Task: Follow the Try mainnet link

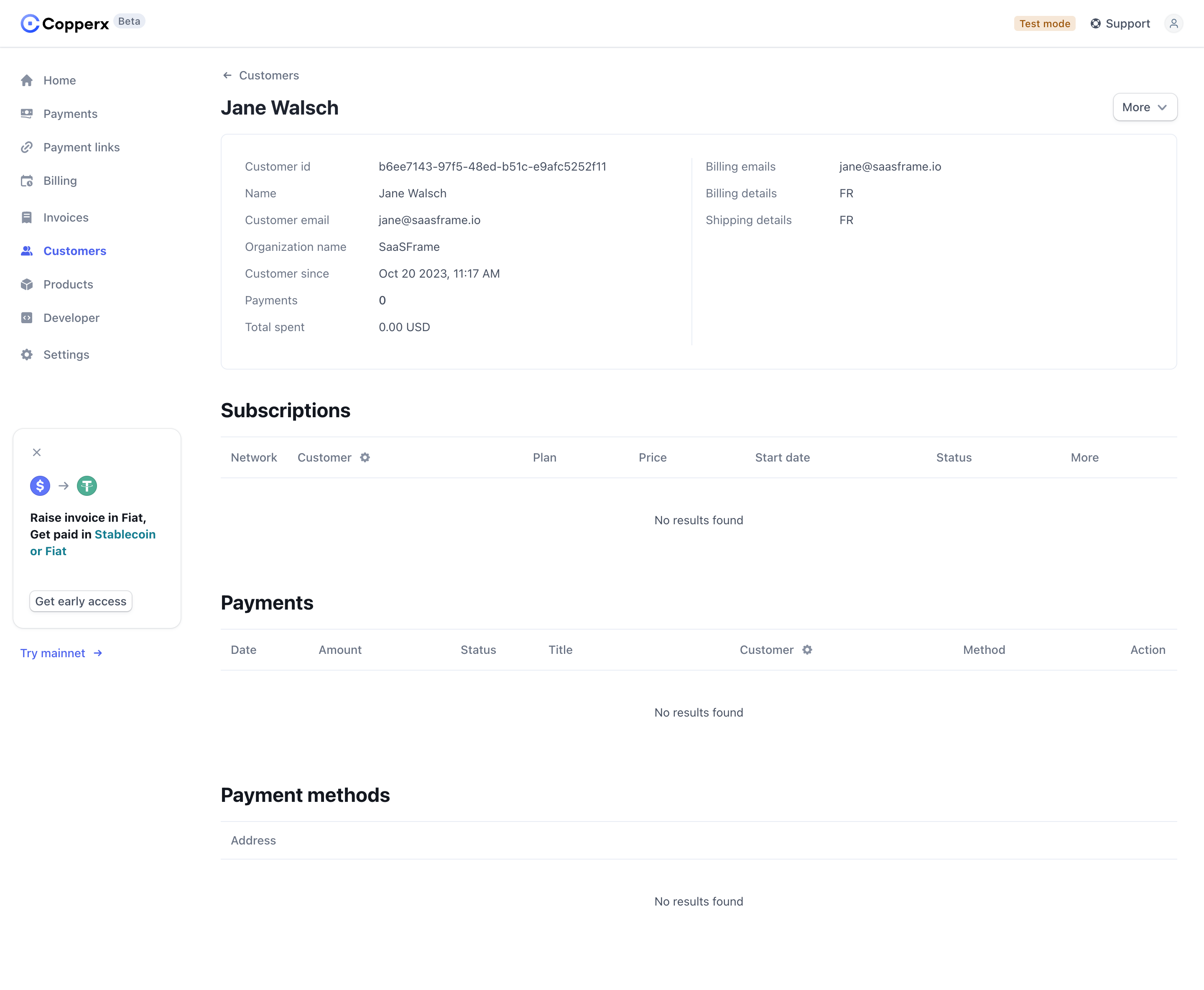Action: pos(61,653)
